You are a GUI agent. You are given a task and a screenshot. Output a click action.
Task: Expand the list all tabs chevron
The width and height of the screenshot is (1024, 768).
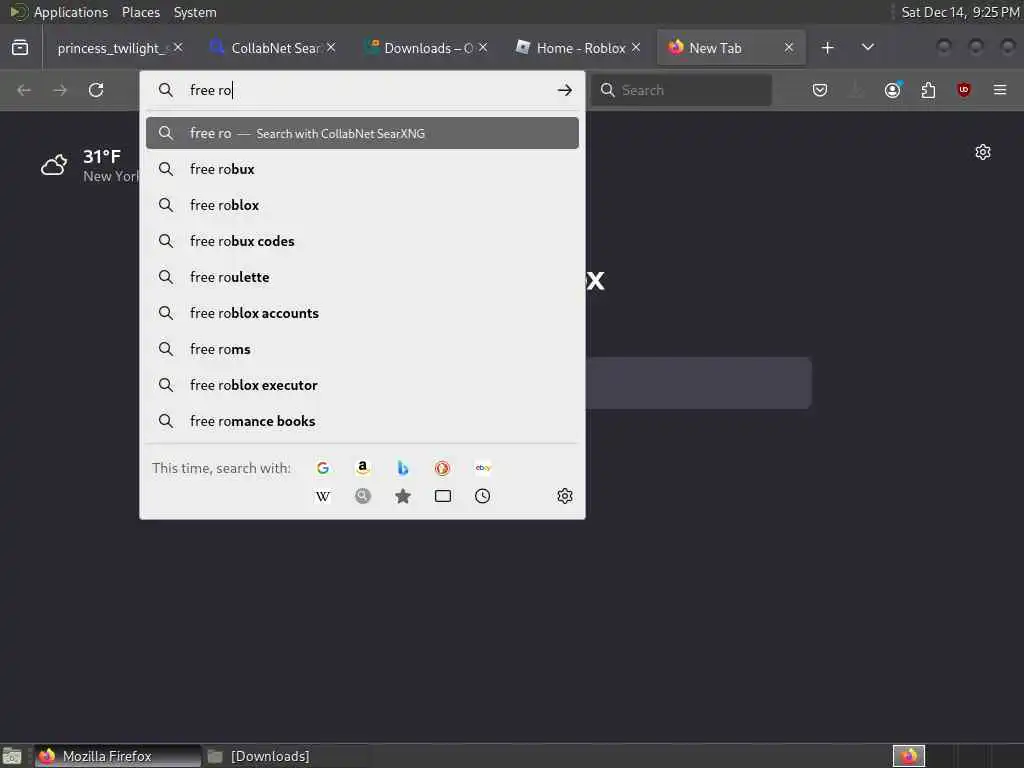(868, 48)
